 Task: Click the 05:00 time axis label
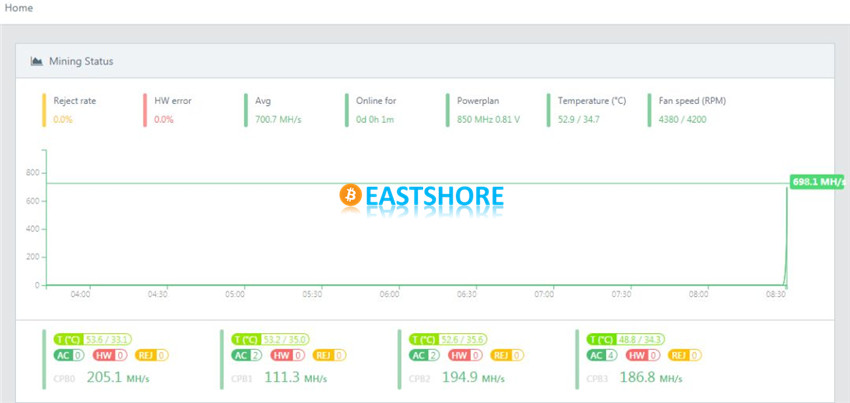point(235,295)
